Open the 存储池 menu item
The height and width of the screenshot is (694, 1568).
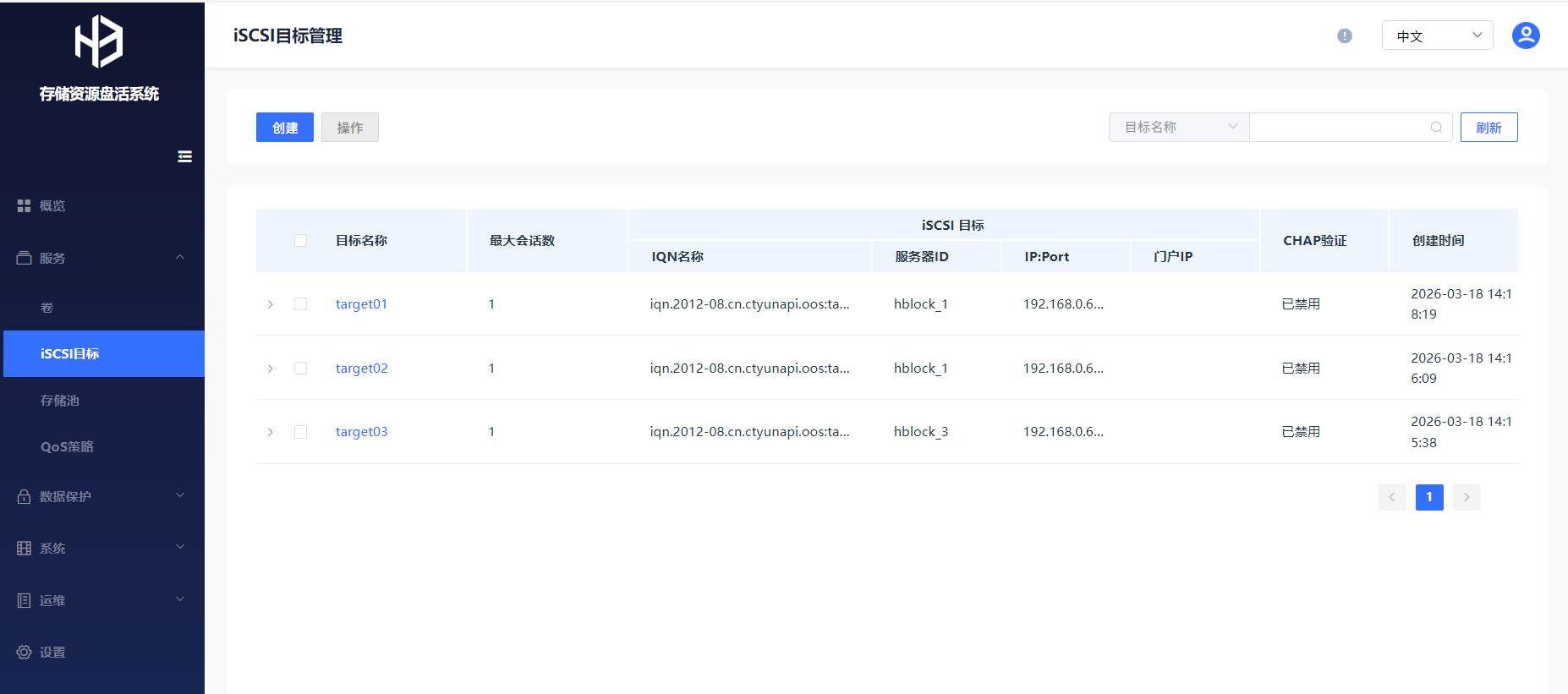pyautogui.click(x=60, y=401)
